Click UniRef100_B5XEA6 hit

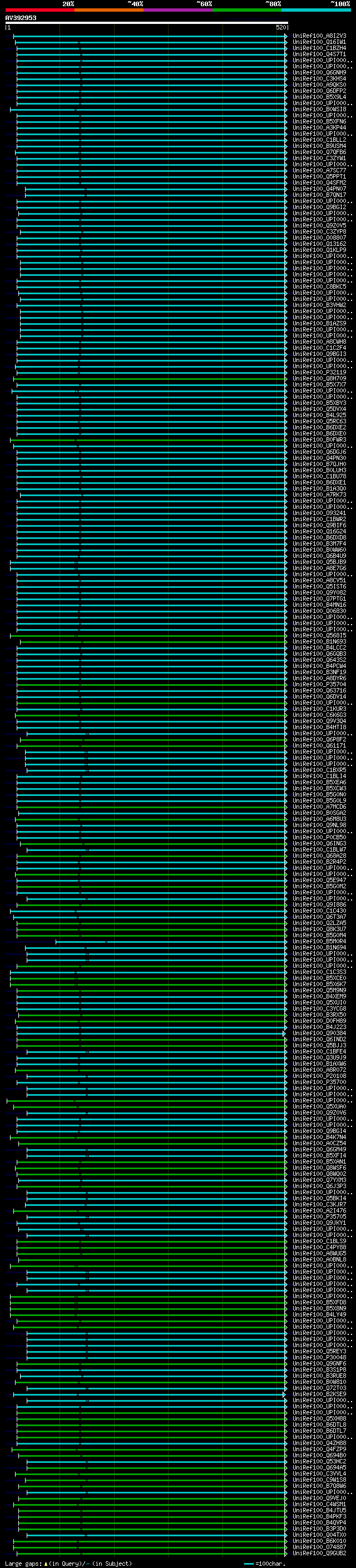tap(319, 782)
